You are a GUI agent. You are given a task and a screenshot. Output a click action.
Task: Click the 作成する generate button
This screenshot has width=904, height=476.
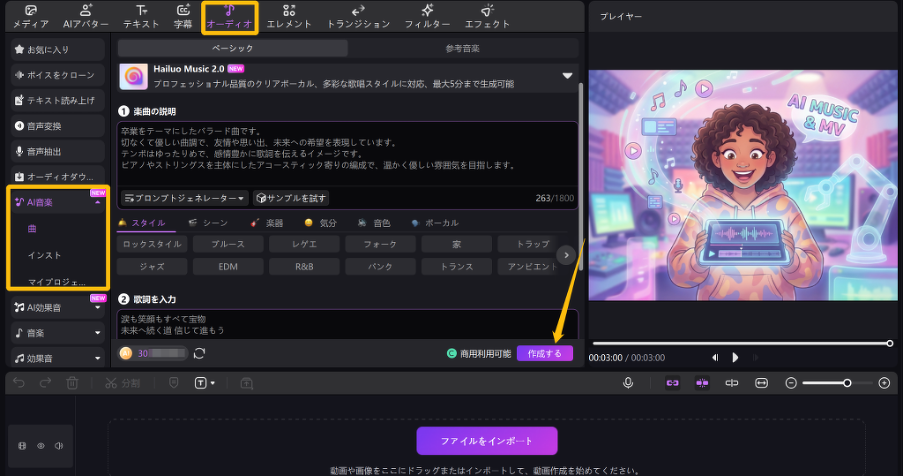(x=545, y=353)
